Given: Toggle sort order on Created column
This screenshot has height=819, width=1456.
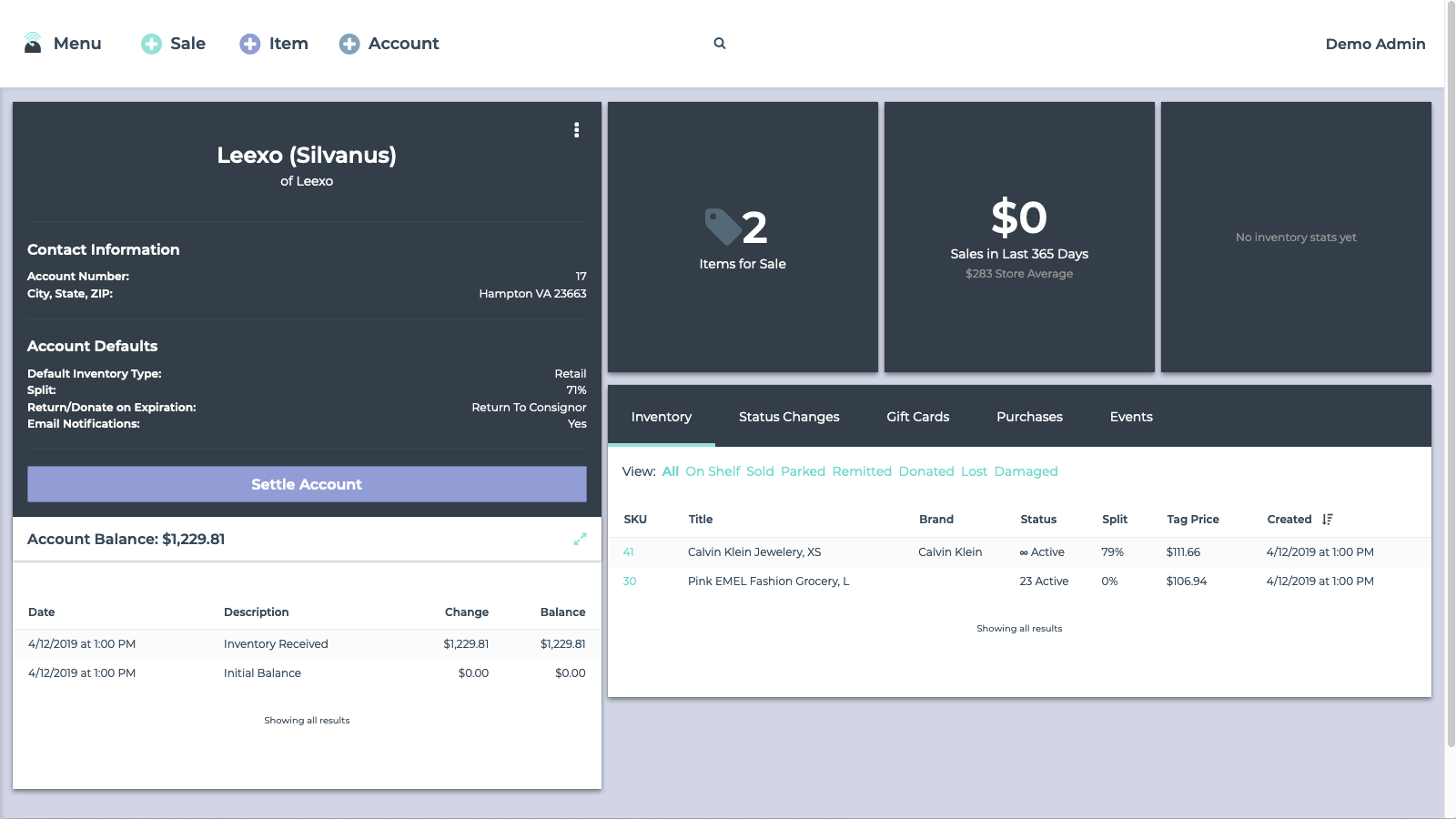Looking at the screenshot, I should [x=1328, y=520].
